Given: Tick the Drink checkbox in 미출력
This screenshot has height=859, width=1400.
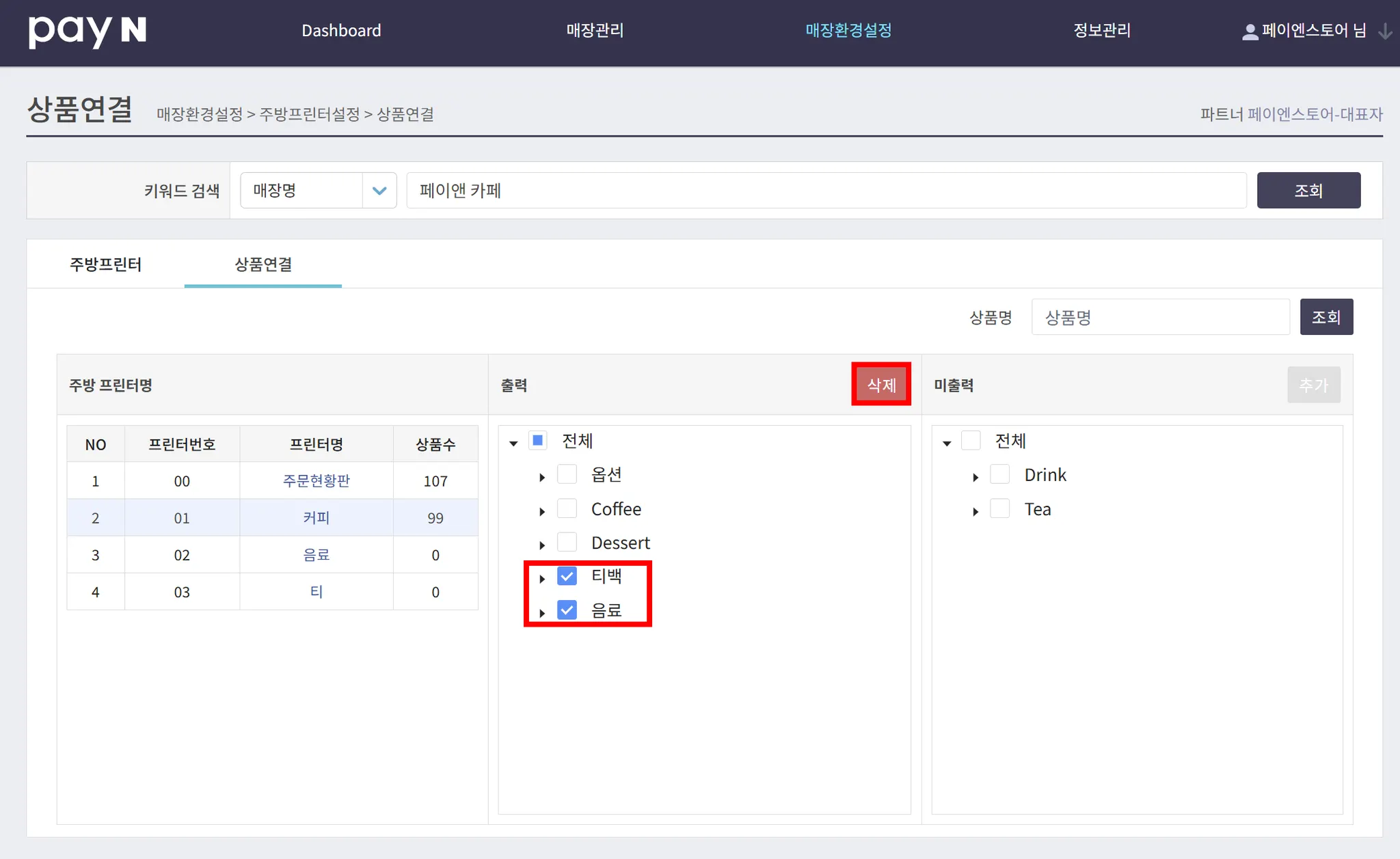Looking at the screenshot, I should (x=999, y=474).
